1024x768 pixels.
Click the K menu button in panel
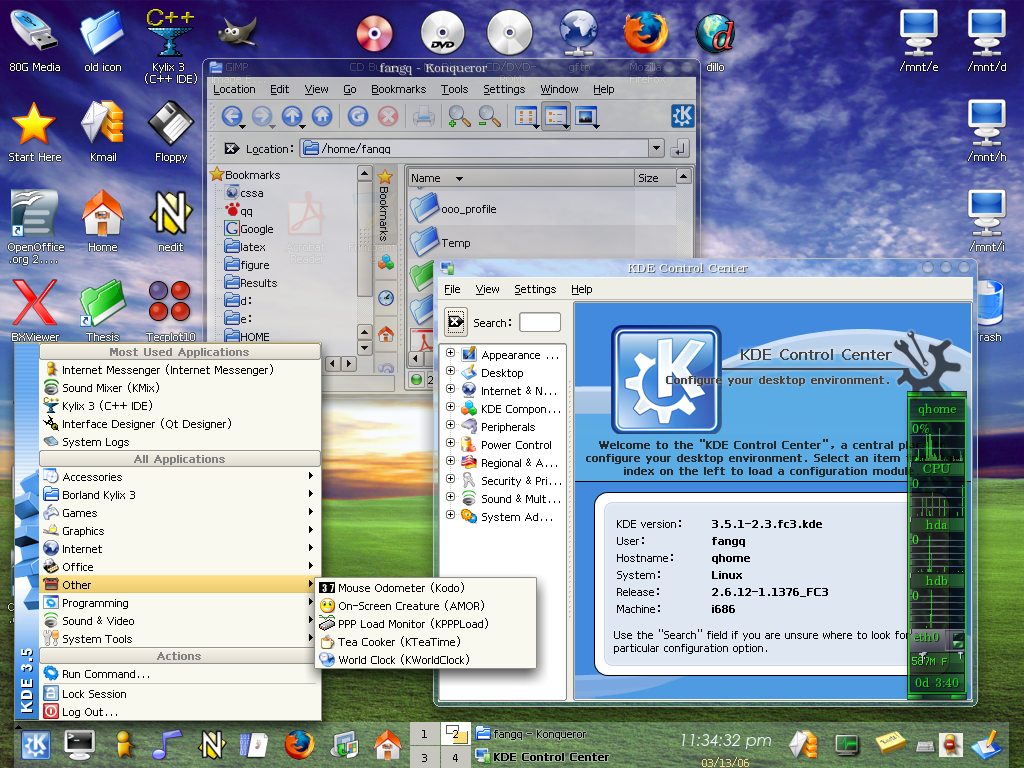pos(35,744)
